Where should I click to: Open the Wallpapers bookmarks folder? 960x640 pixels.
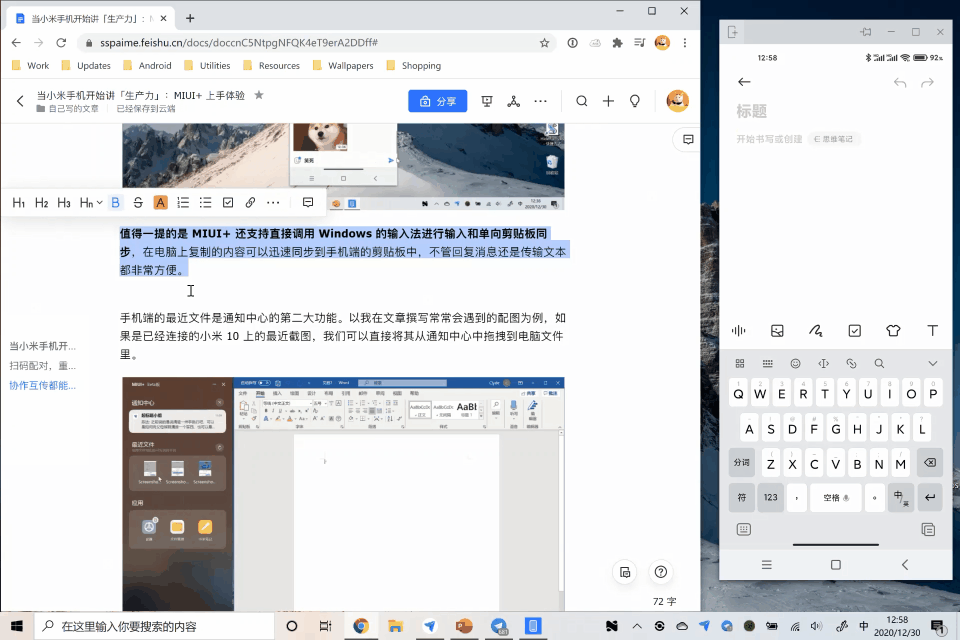(343, 66)
